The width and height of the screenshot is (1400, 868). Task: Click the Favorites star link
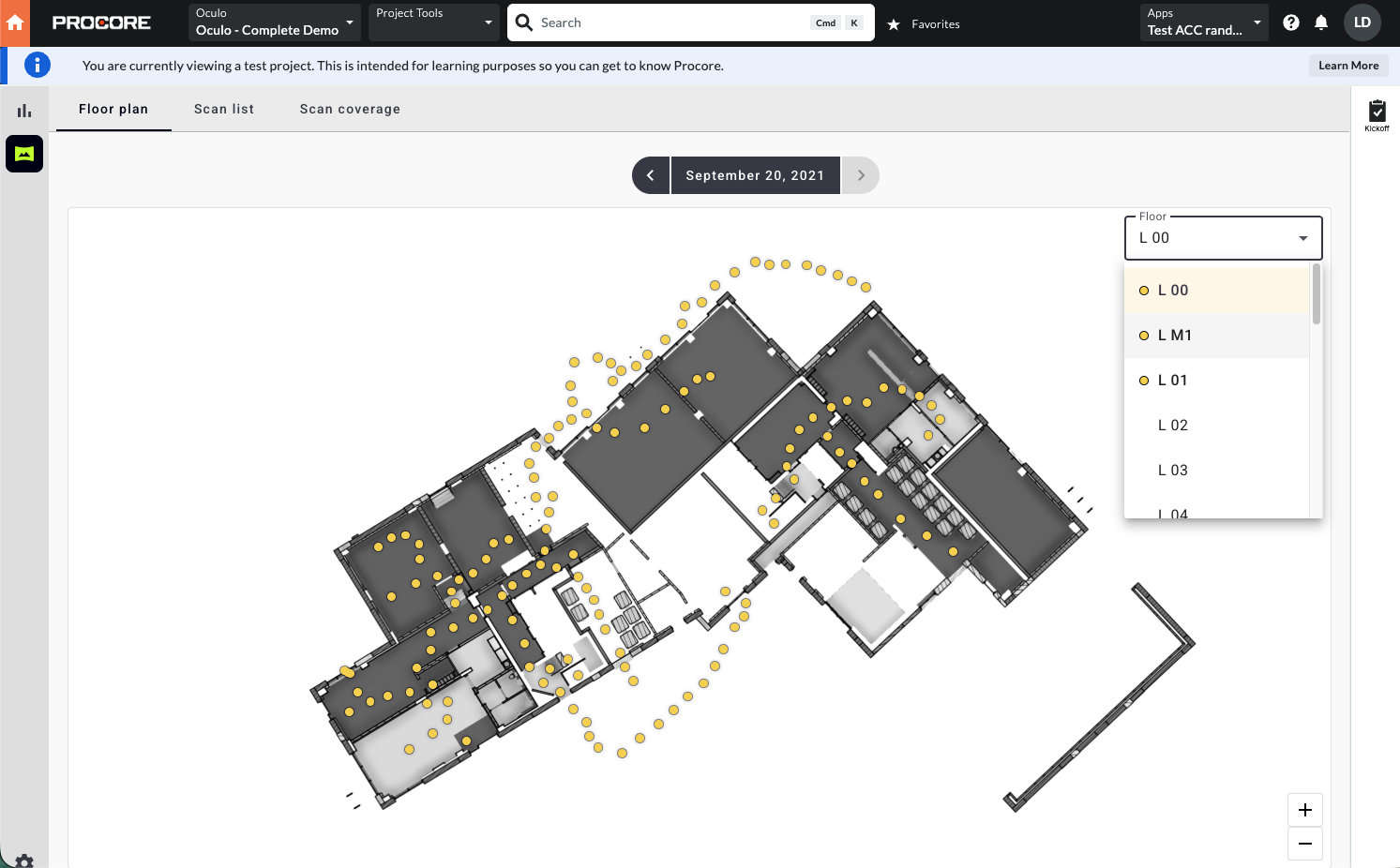(925, 24)
